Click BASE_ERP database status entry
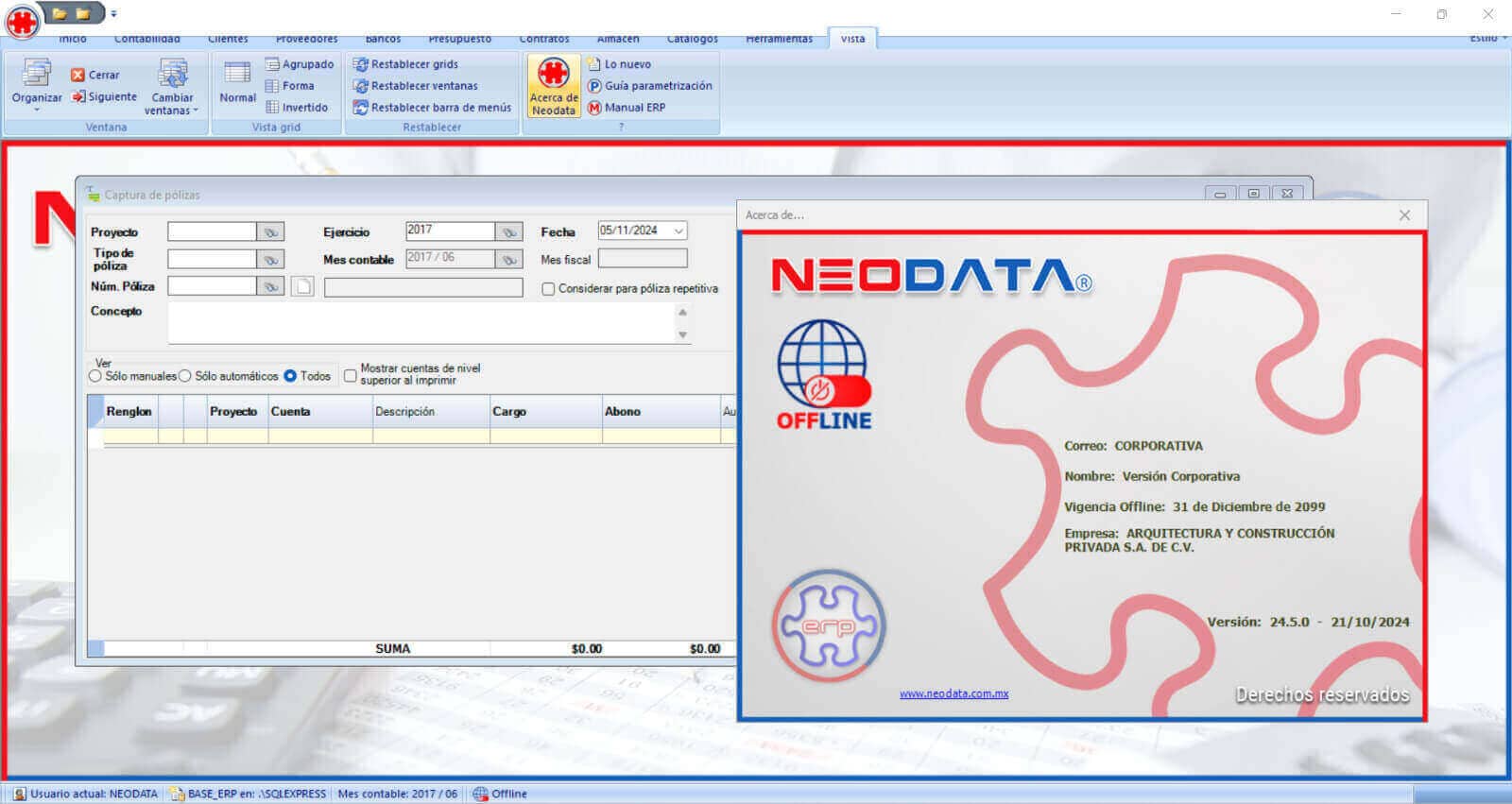This screenshot has width=1512, height=804. pyautogui.click(x=248, y=794)
